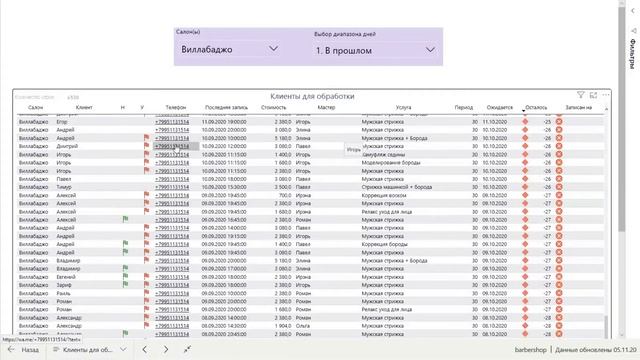Viewport: 640px width, 360px height.
Task: Click the red flag in Раиль's row
Action: pos(146,293)
